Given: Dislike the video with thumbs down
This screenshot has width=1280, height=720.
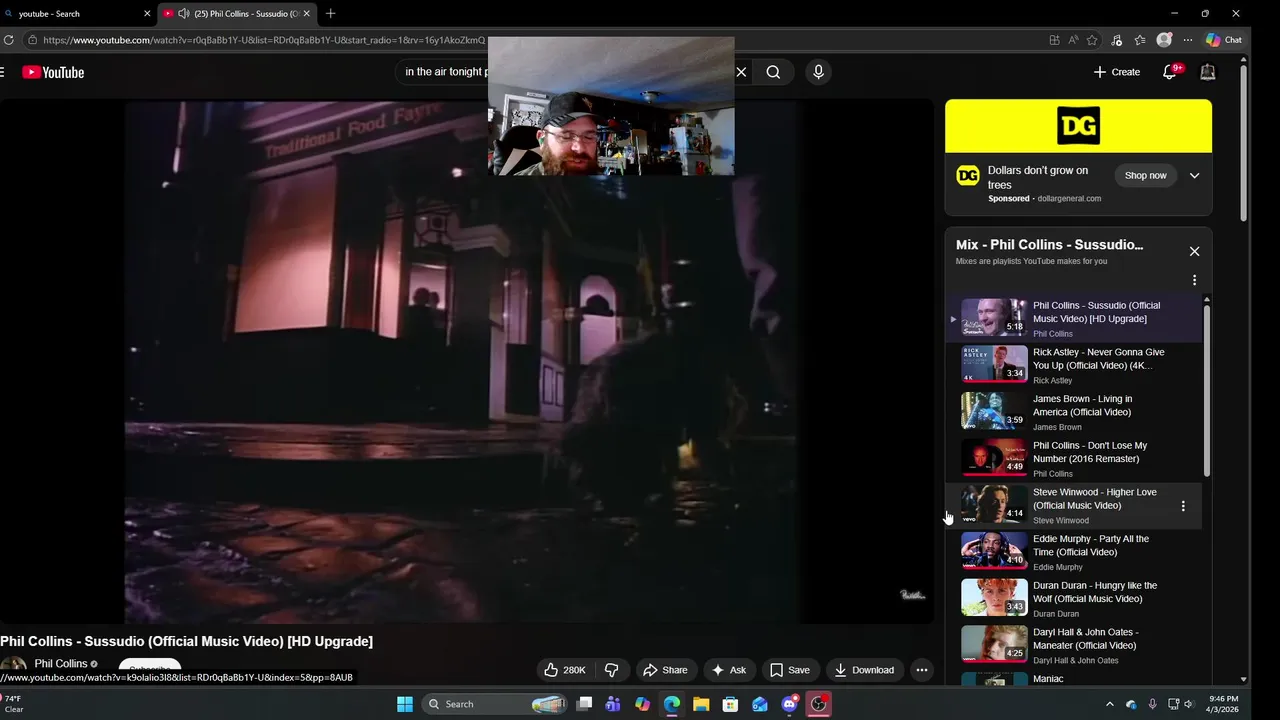Looking at the screenshot, I should [612, 670].
